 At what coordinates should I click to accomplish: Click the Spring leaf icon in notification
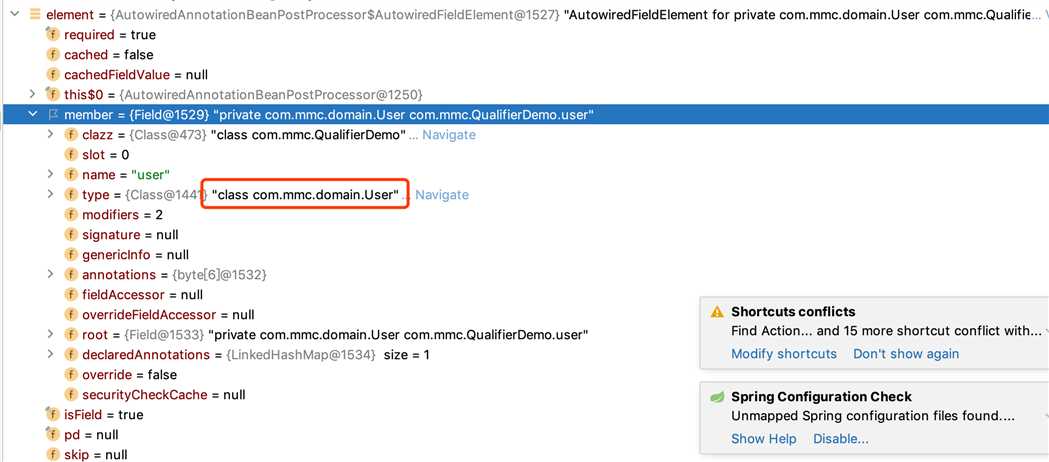717,396
